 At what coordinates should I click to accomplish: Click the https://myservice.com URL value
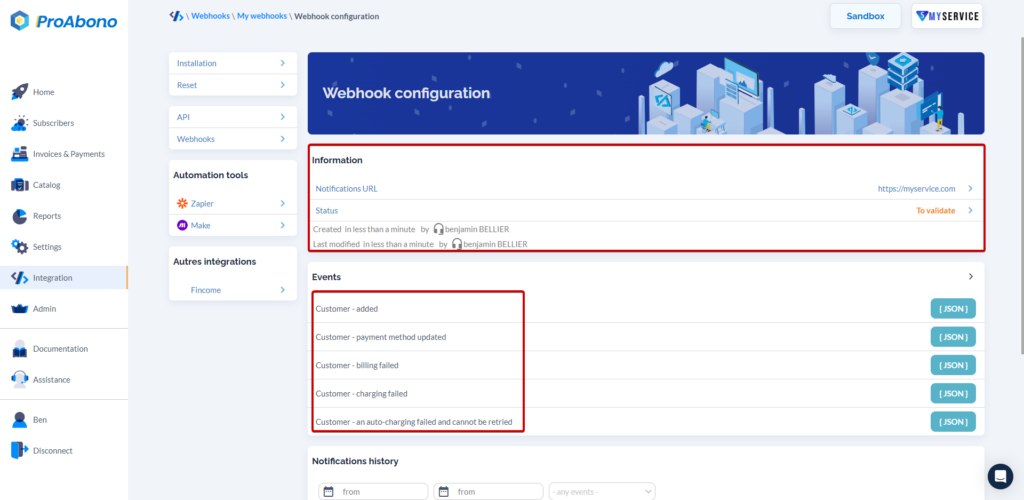click(916, 189)
